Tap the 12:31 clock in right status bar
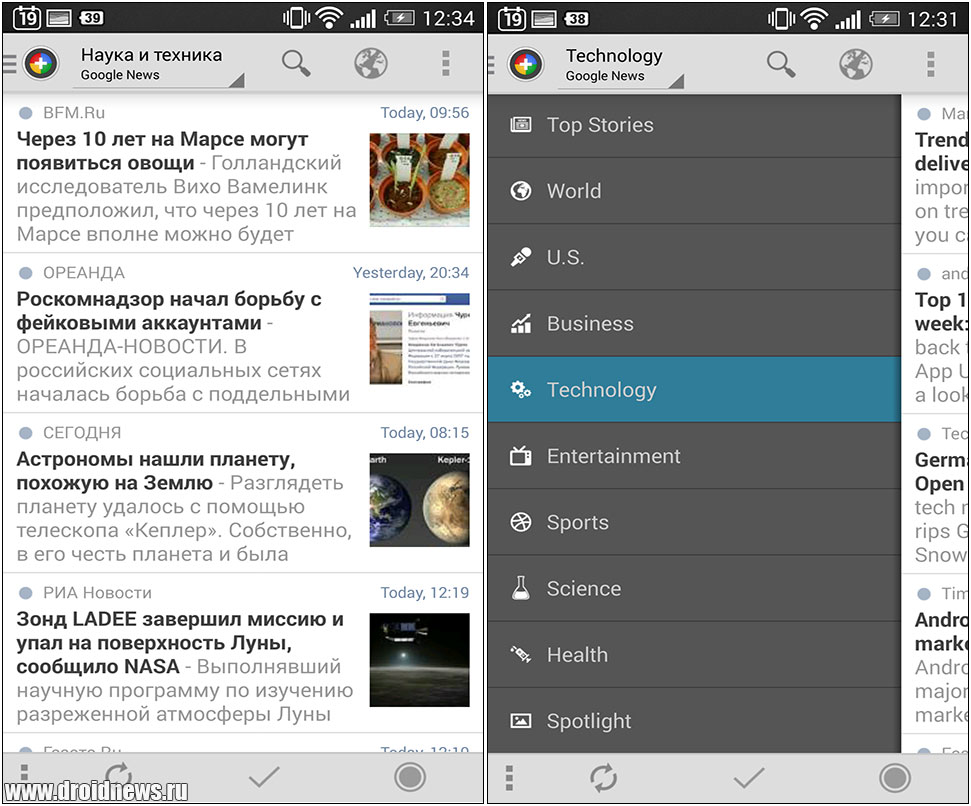 [933, 19]
